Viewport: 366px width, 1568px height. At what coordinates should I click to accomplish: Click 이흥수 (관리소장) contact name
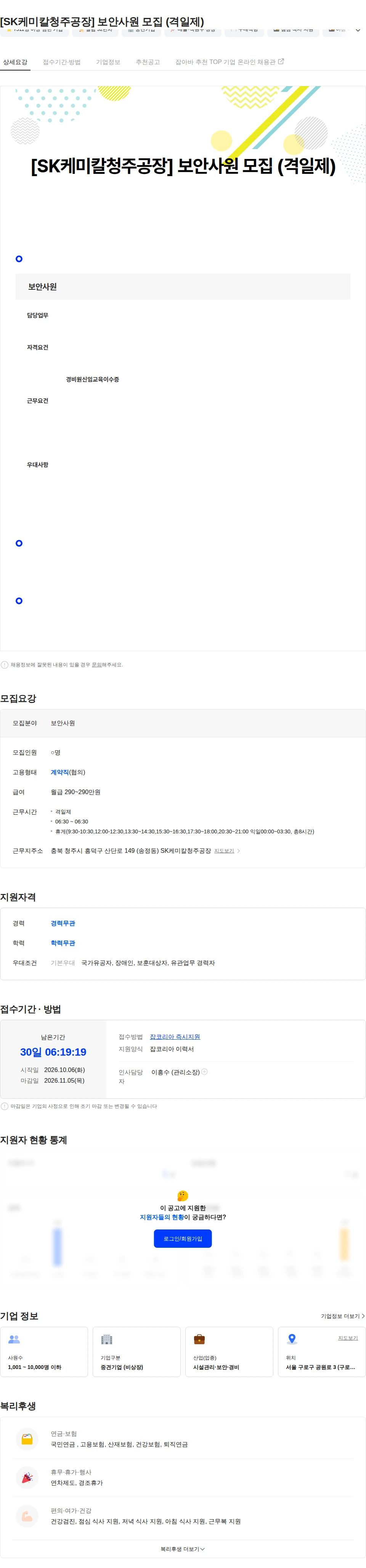pos(175,1072)
